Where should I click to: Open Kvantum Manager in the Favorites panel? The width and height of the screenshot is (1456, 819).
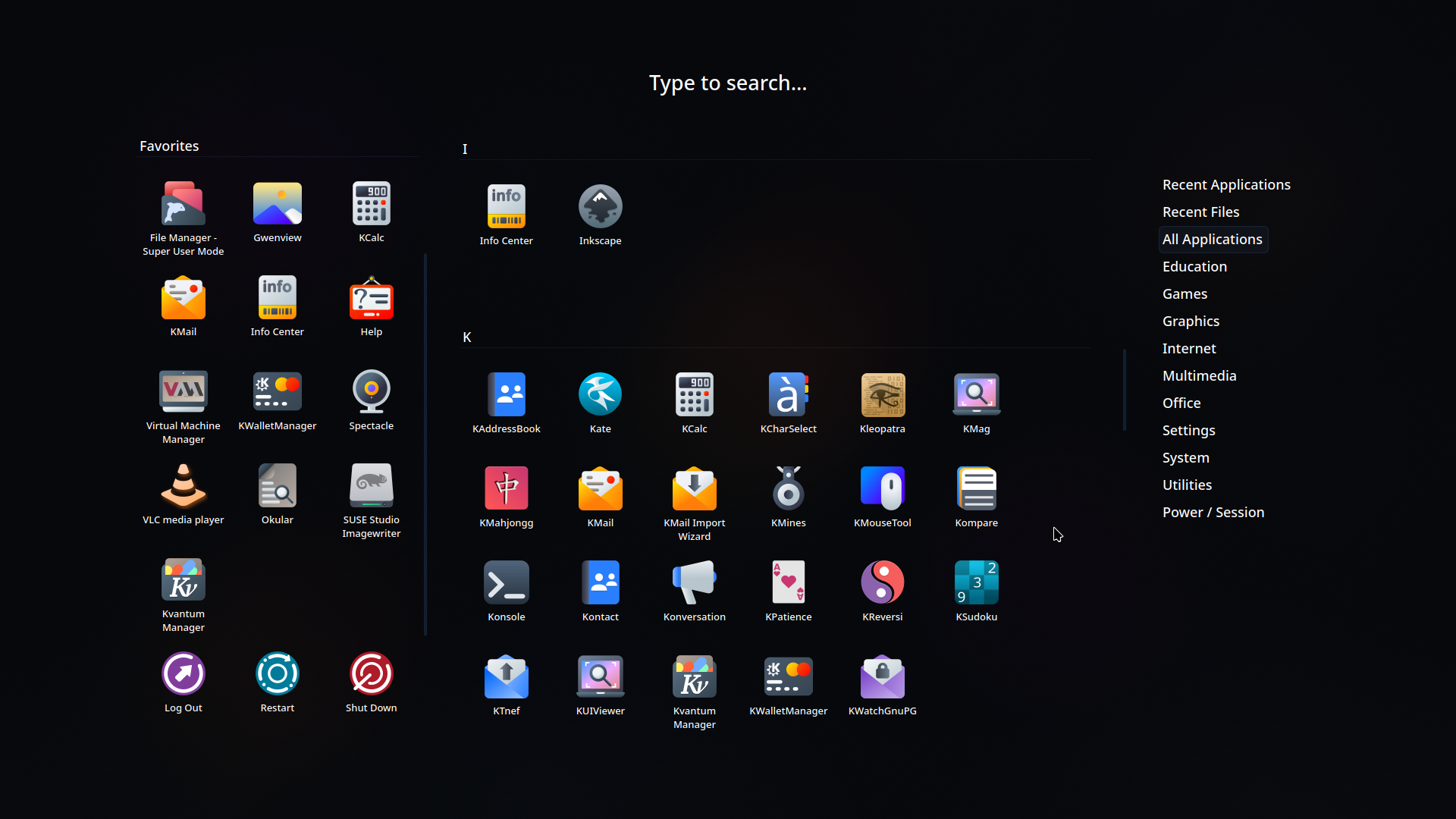point(184,595)
